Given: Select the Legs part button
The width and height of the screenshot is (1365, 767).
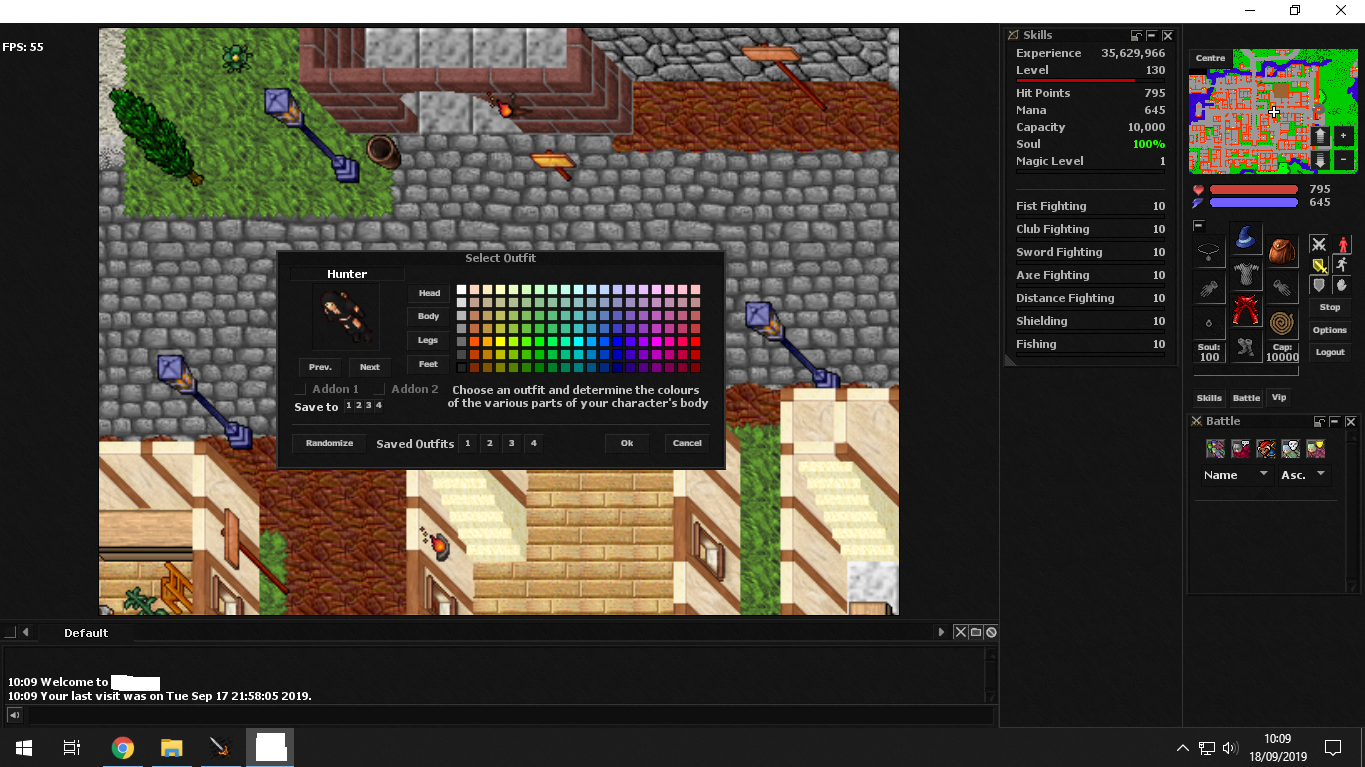Looking at the screenshot, I should pos(429,340).
